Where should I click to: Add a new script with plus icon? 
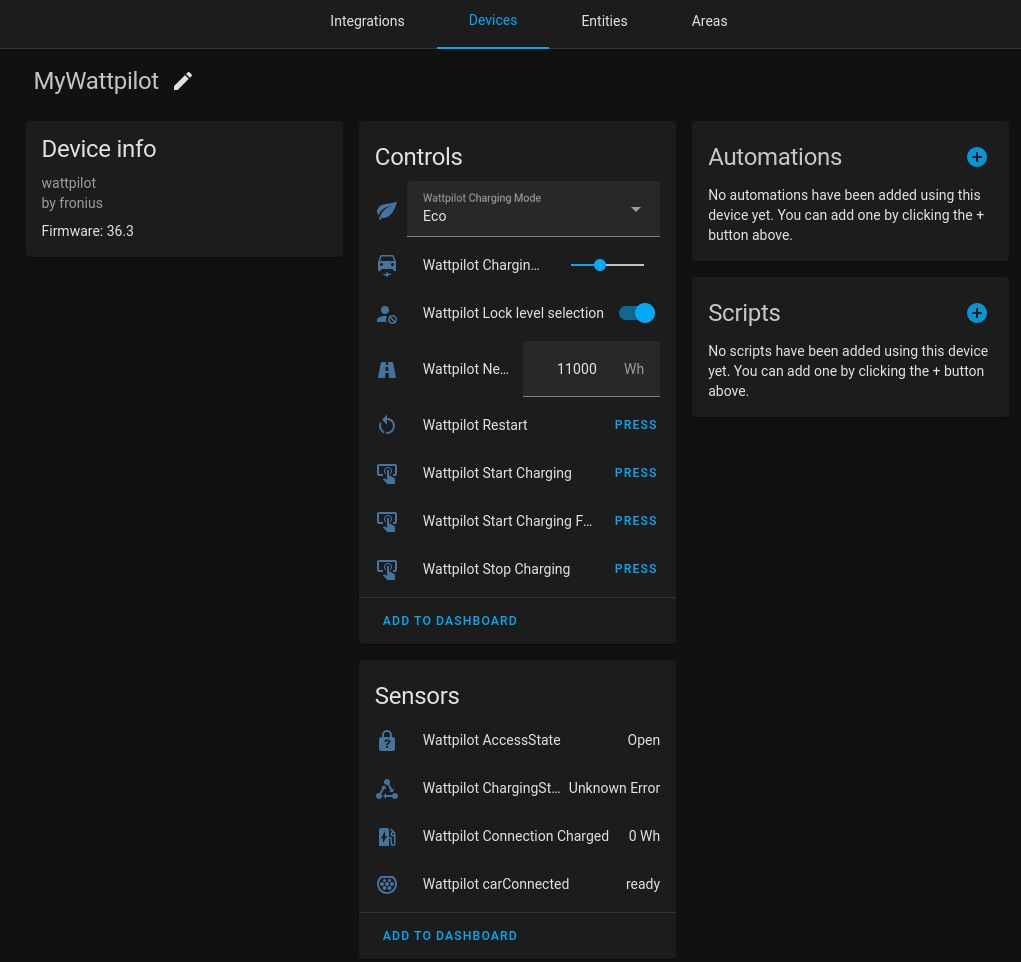click(976, 313)
